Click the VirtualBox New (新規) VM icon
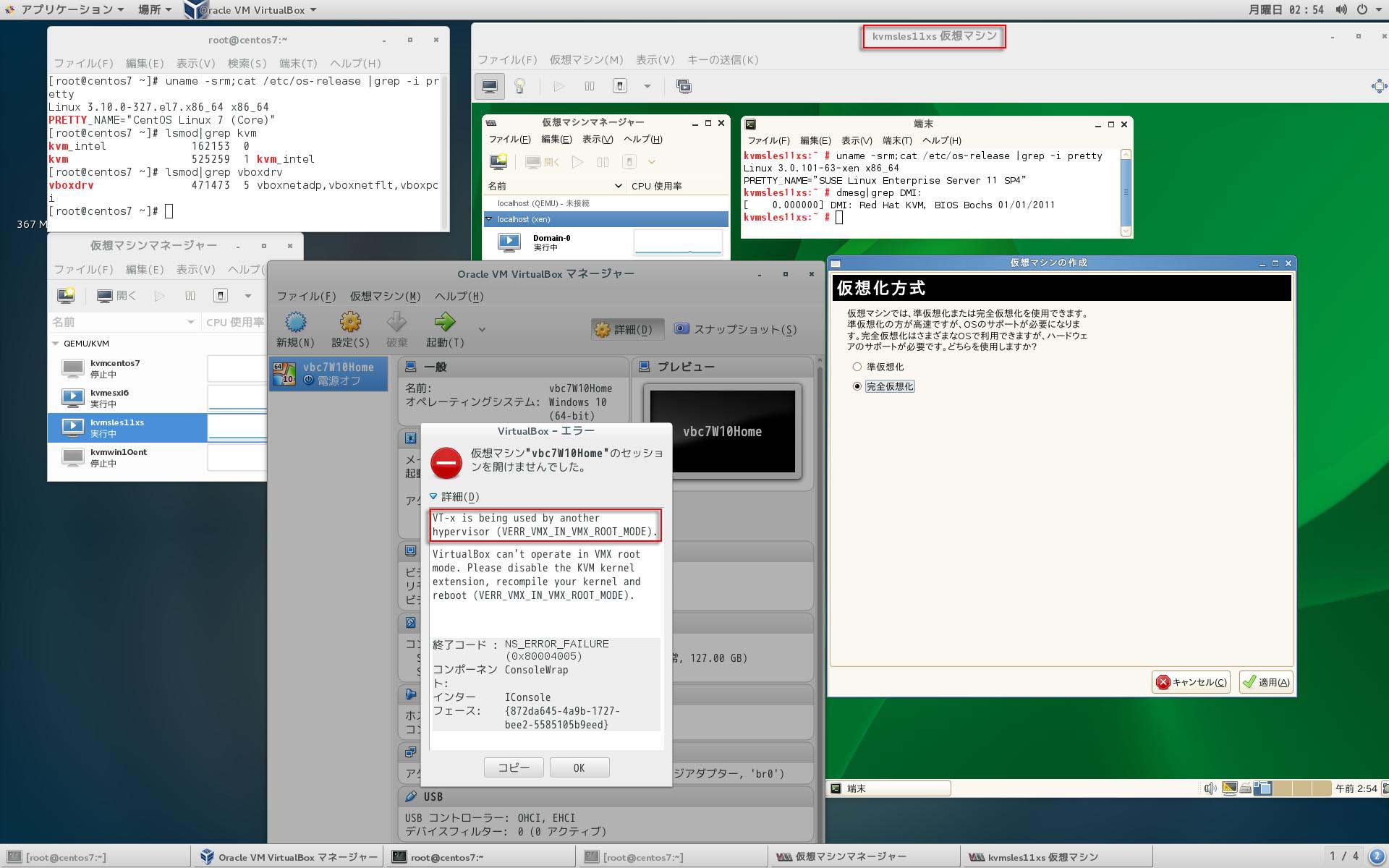Screen dimensions: 1389x868 (295, 322)
